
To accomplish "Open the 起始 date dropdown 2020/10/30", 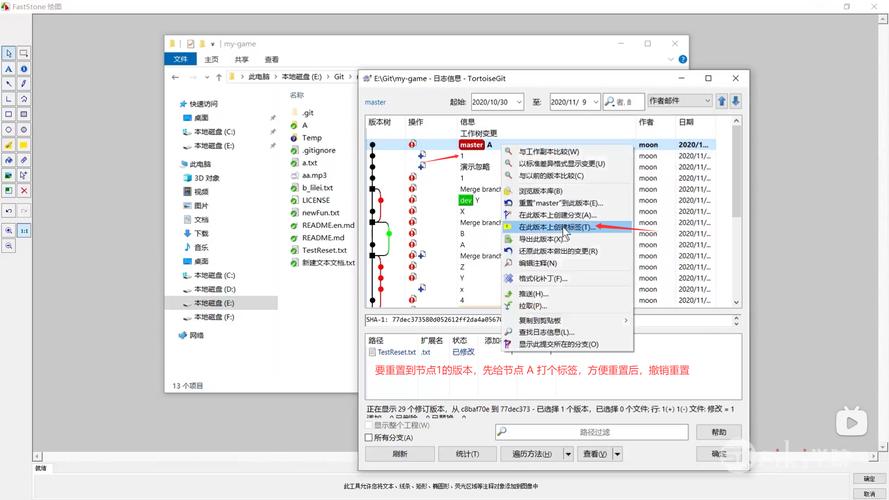I will [x=519, y=102].
